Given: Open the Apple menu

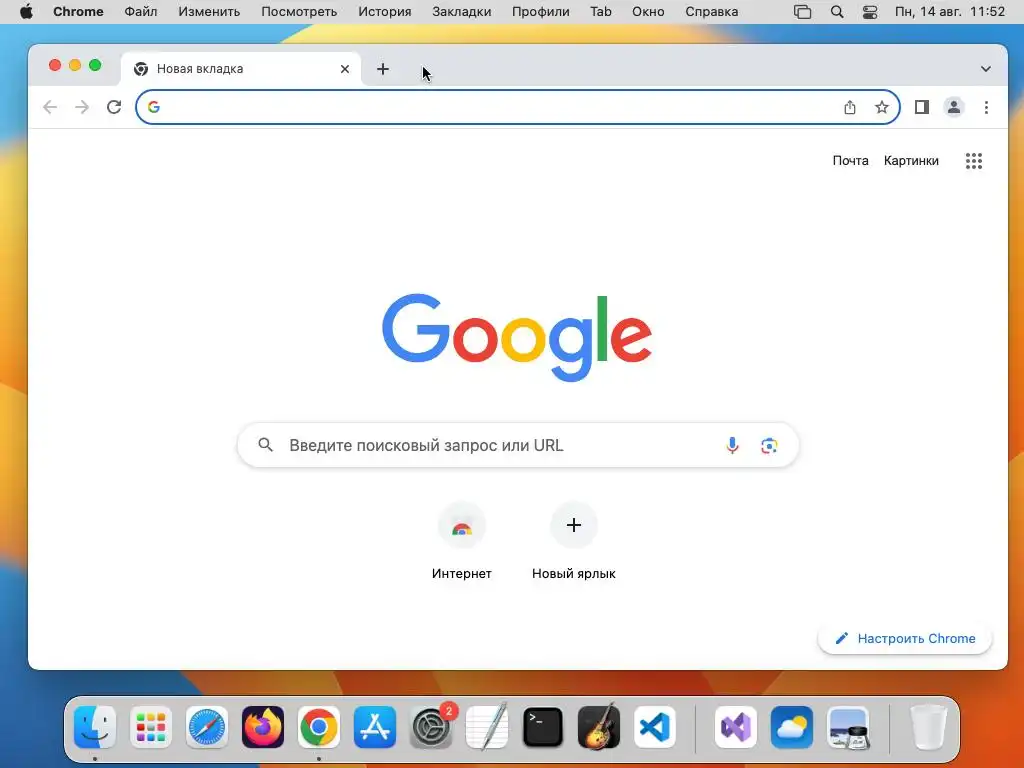Looking at the screenshot, I should pyautogui.click(x=26, y=12).
